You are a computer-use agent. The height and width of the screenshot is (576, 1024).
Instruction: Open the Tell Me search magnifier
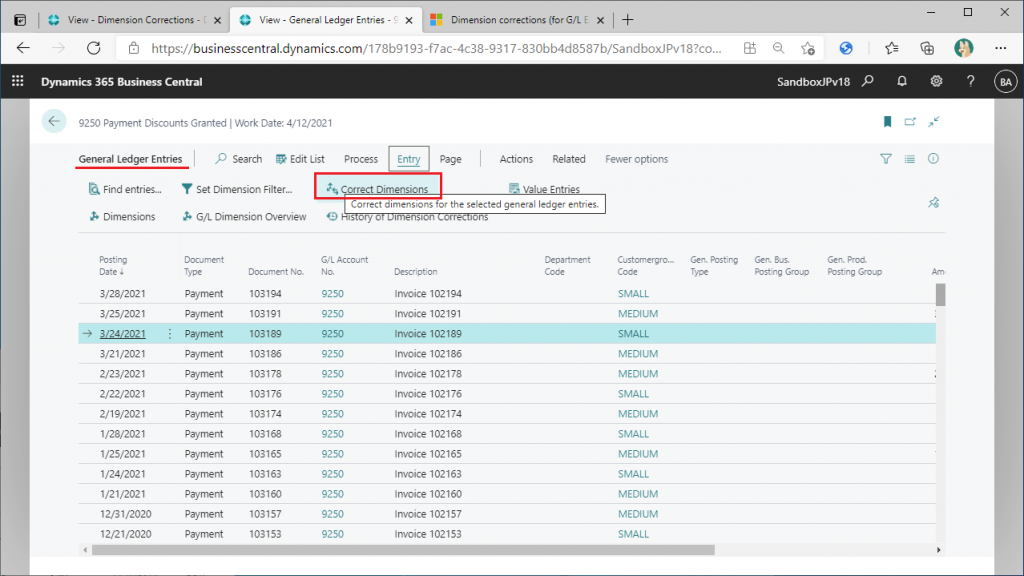(x=868, y=81)
